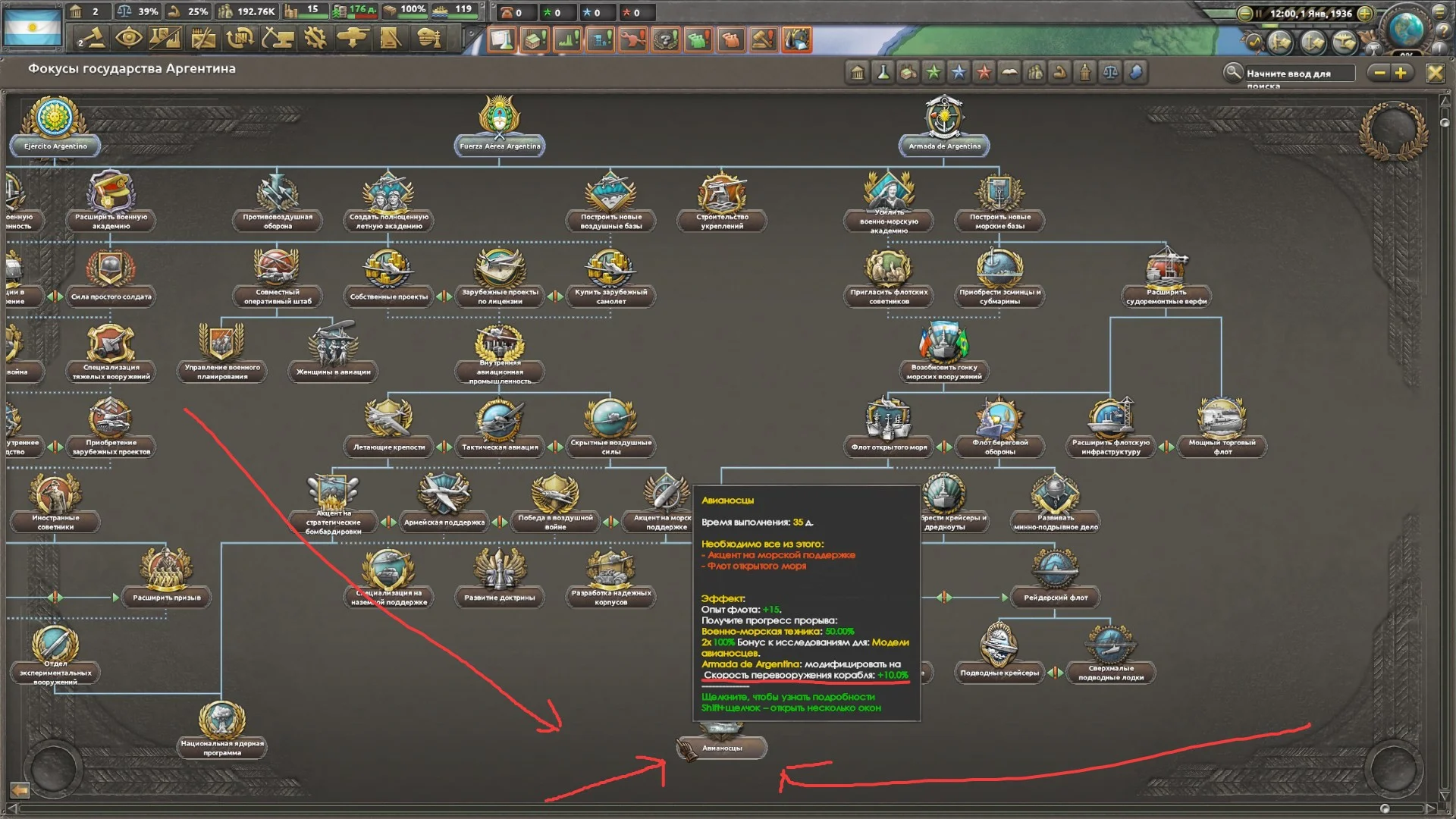The height and width of the screenshot is (819, 1456).
Task: Toggle the industry factory filter
Action: coord(908,73)
